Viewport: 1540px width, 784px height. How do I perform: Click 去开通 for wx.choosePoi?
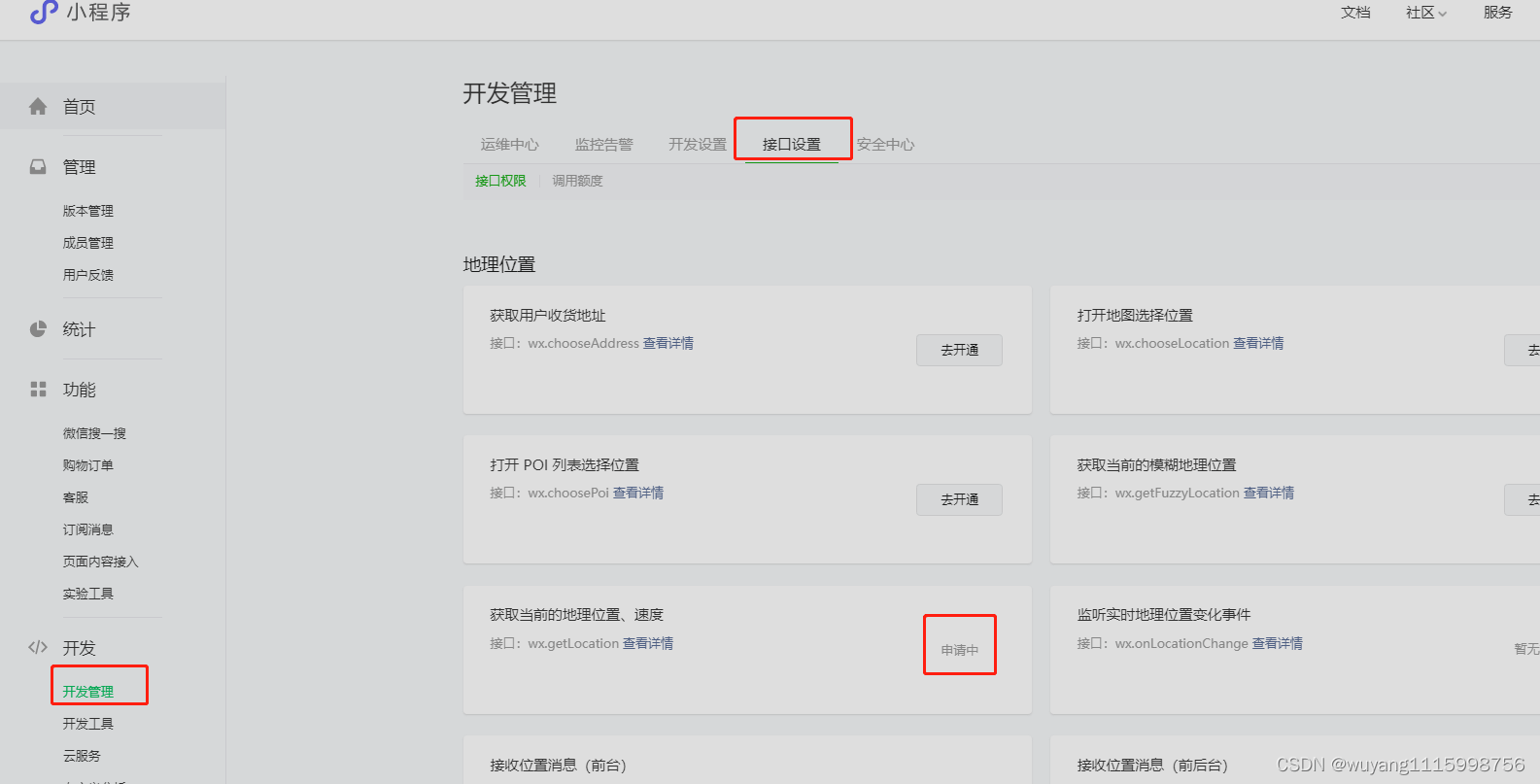(959, 499)
